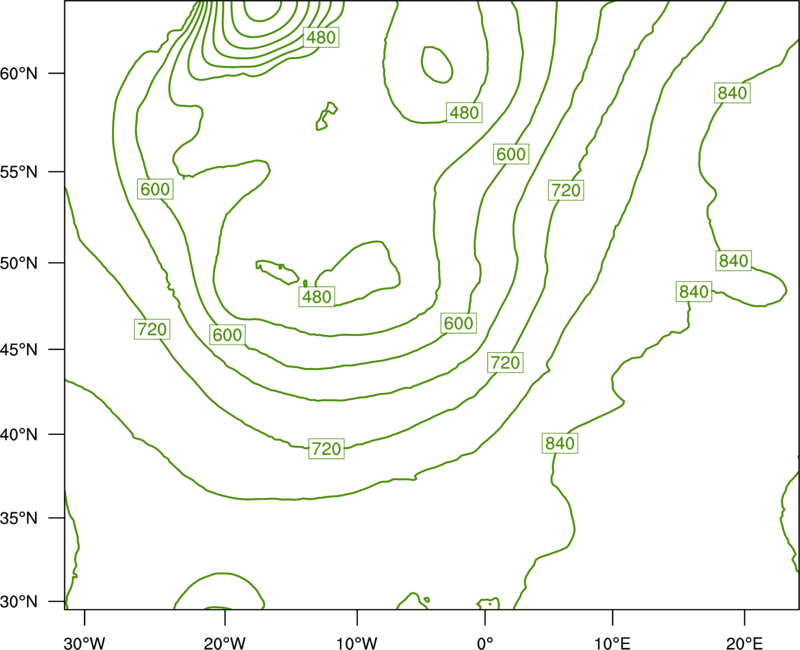Select the 50°N latitude axis label
Viewport: 800px width, 650px height.
click(x=19, y=263)
